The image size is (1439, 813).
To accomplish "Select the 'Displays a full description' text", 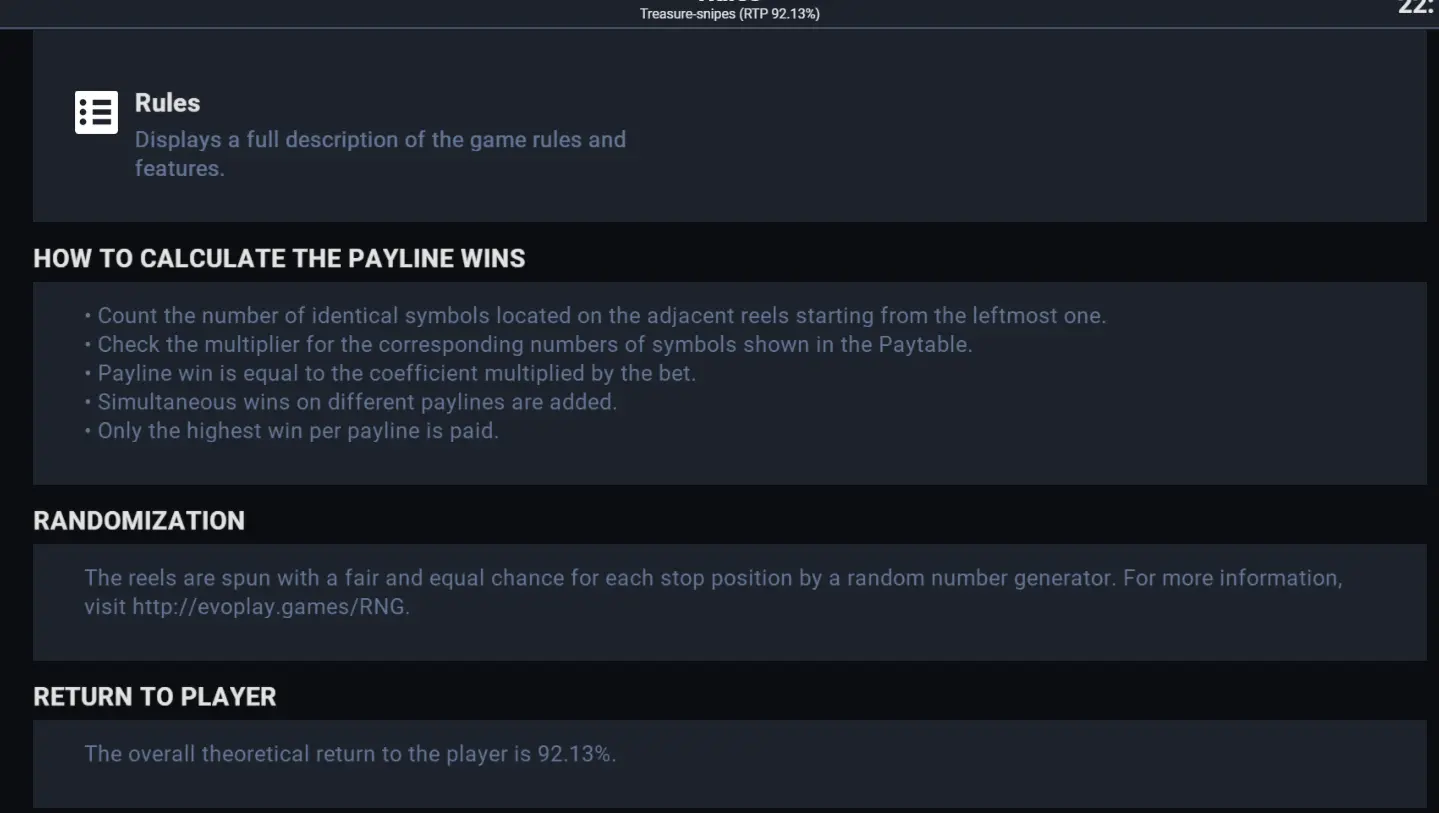I will [x=380, y=153].
